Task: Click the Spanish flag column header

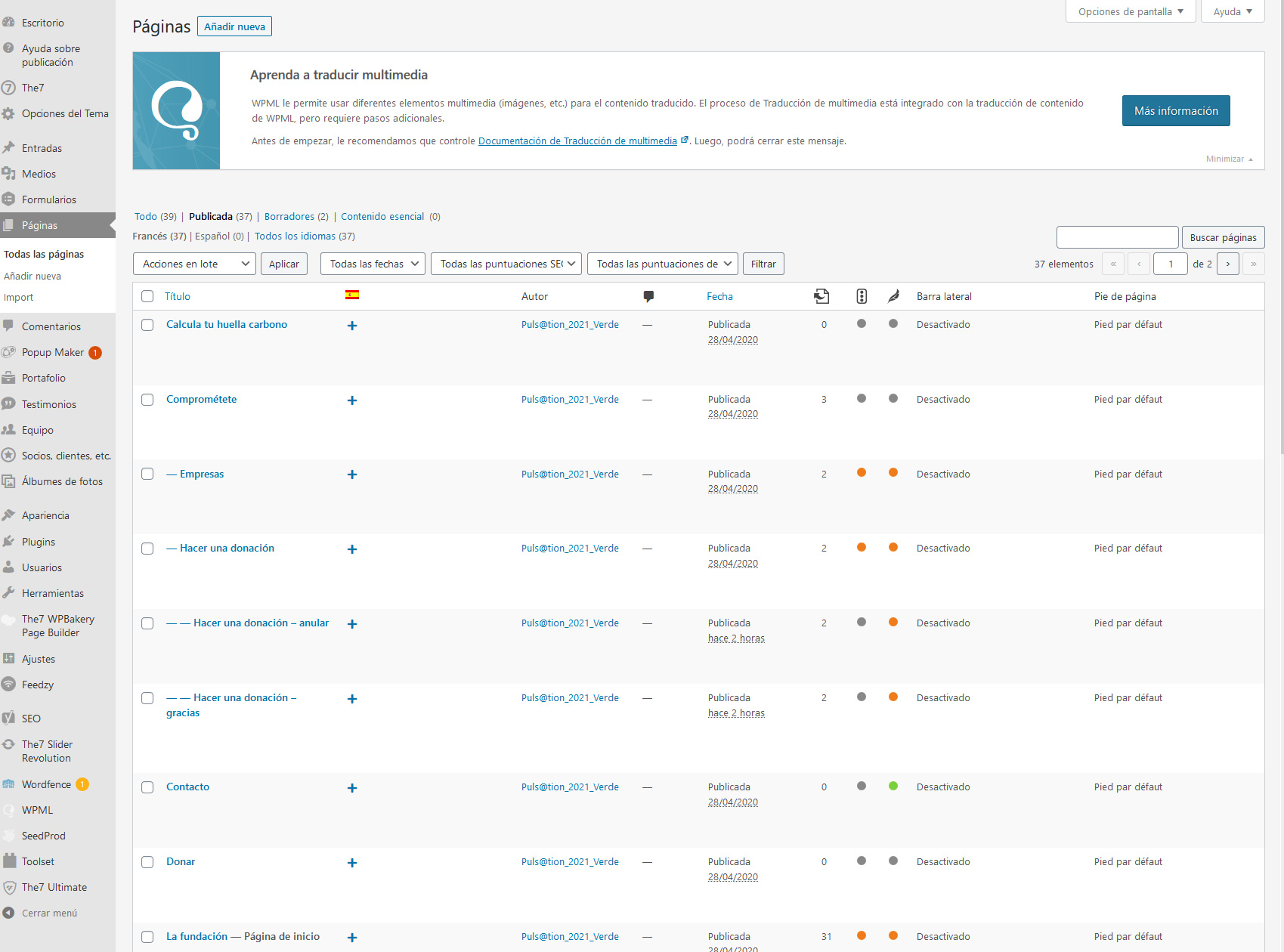Action: coord(351,295)
